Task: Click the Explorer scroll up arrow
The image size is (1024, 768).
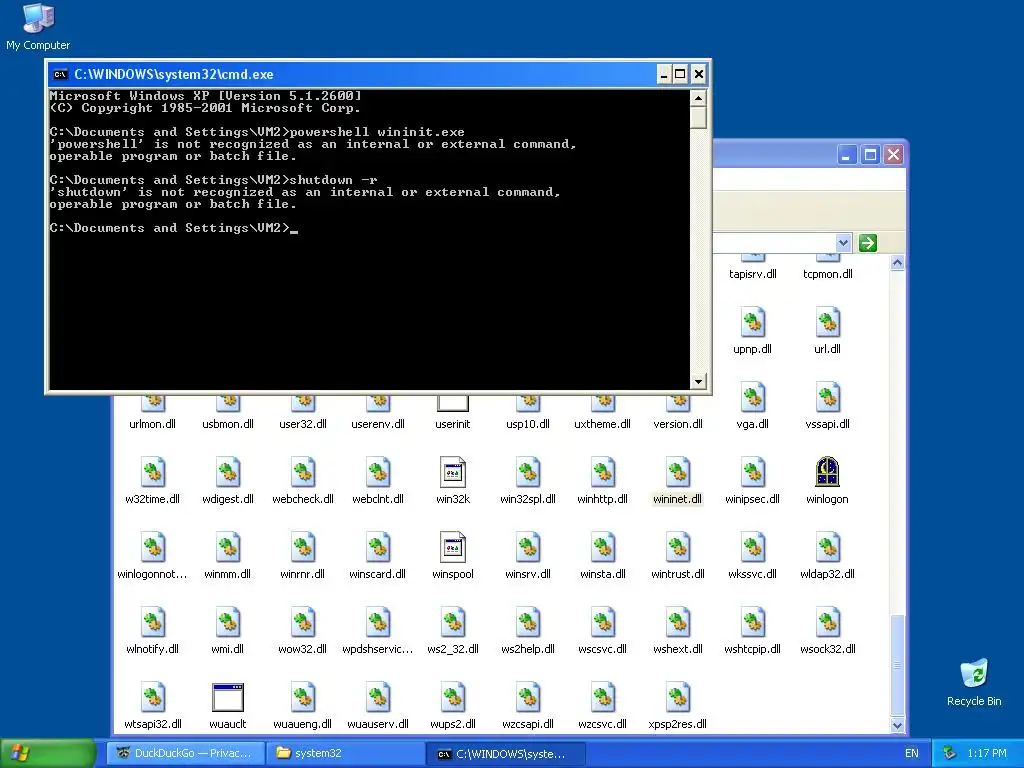Action: 897,263
